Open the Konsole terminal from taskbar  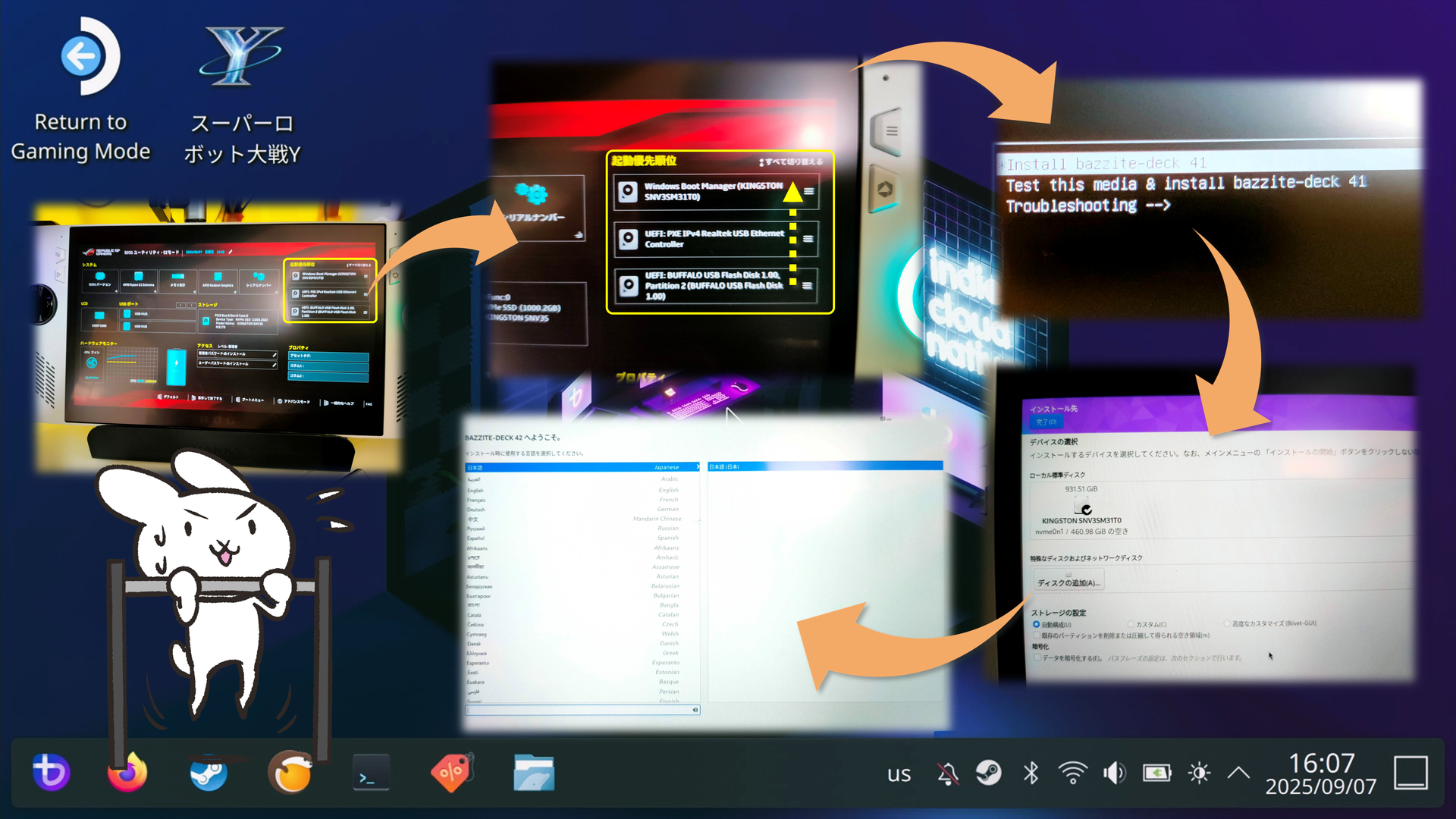point(372,773)
